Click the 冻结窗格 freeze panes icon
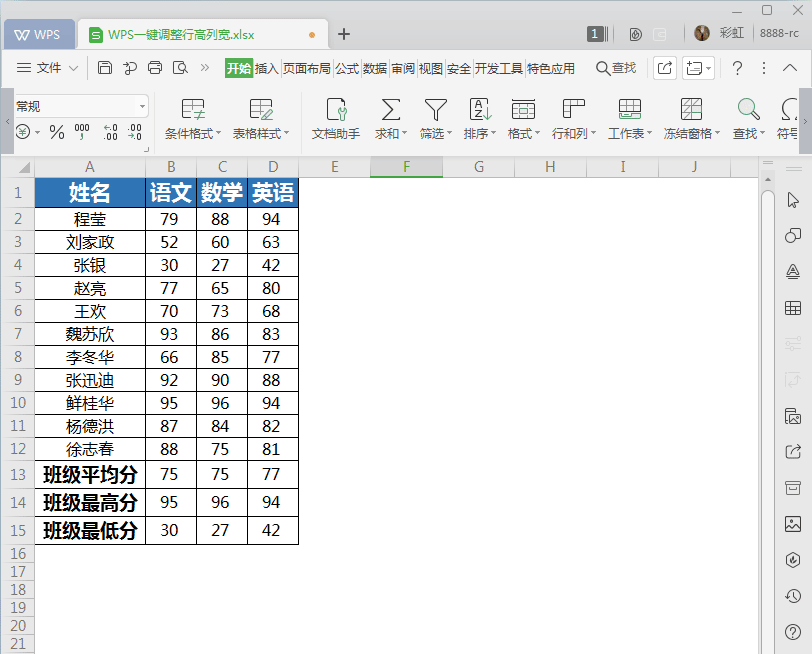 [x=691, y=110]
